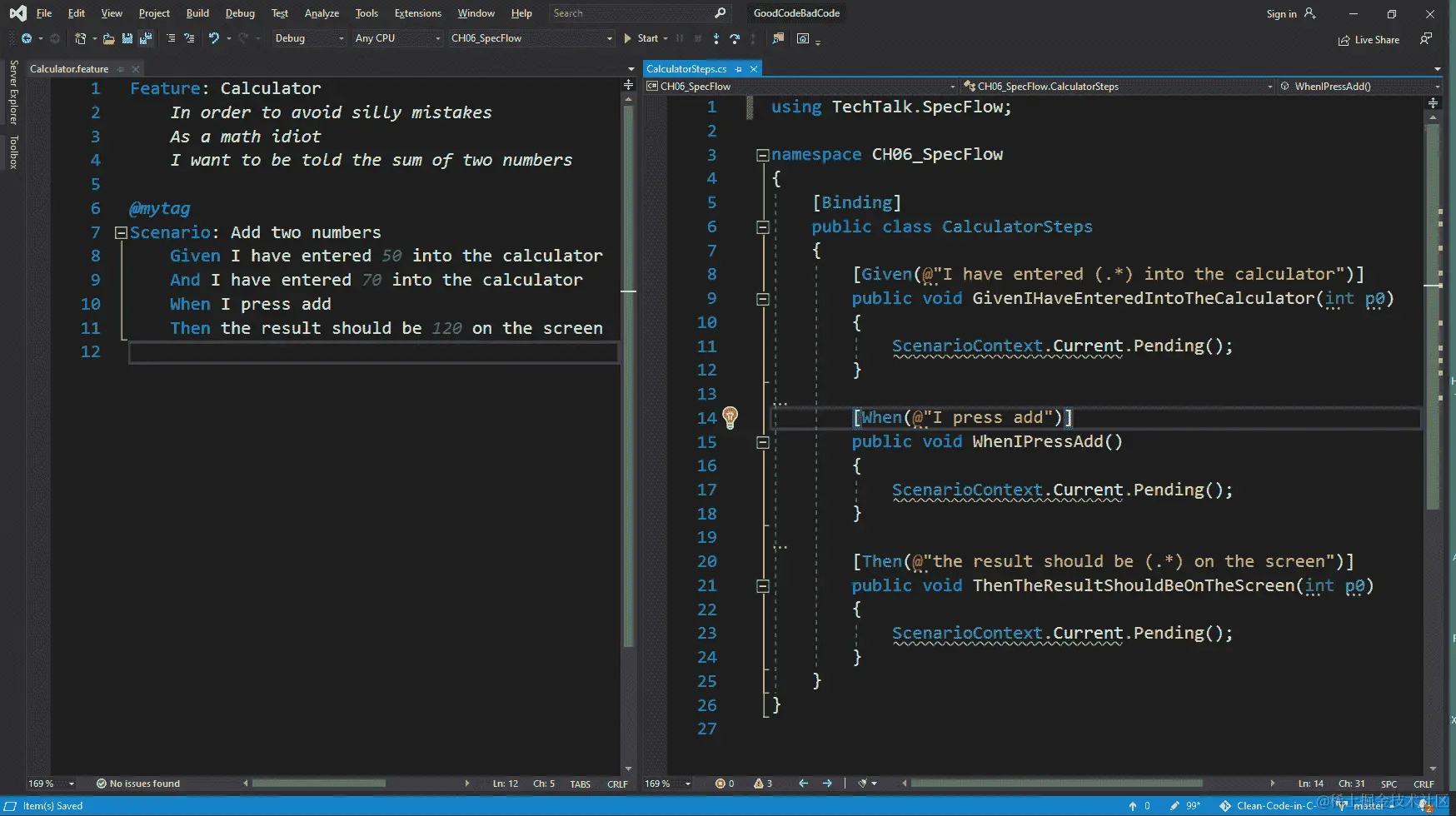This screenshot has height=816, width=1456.
Task: Toggle TABS indentation mode in the Calculator.feature status bar
Action: point(581,784)
